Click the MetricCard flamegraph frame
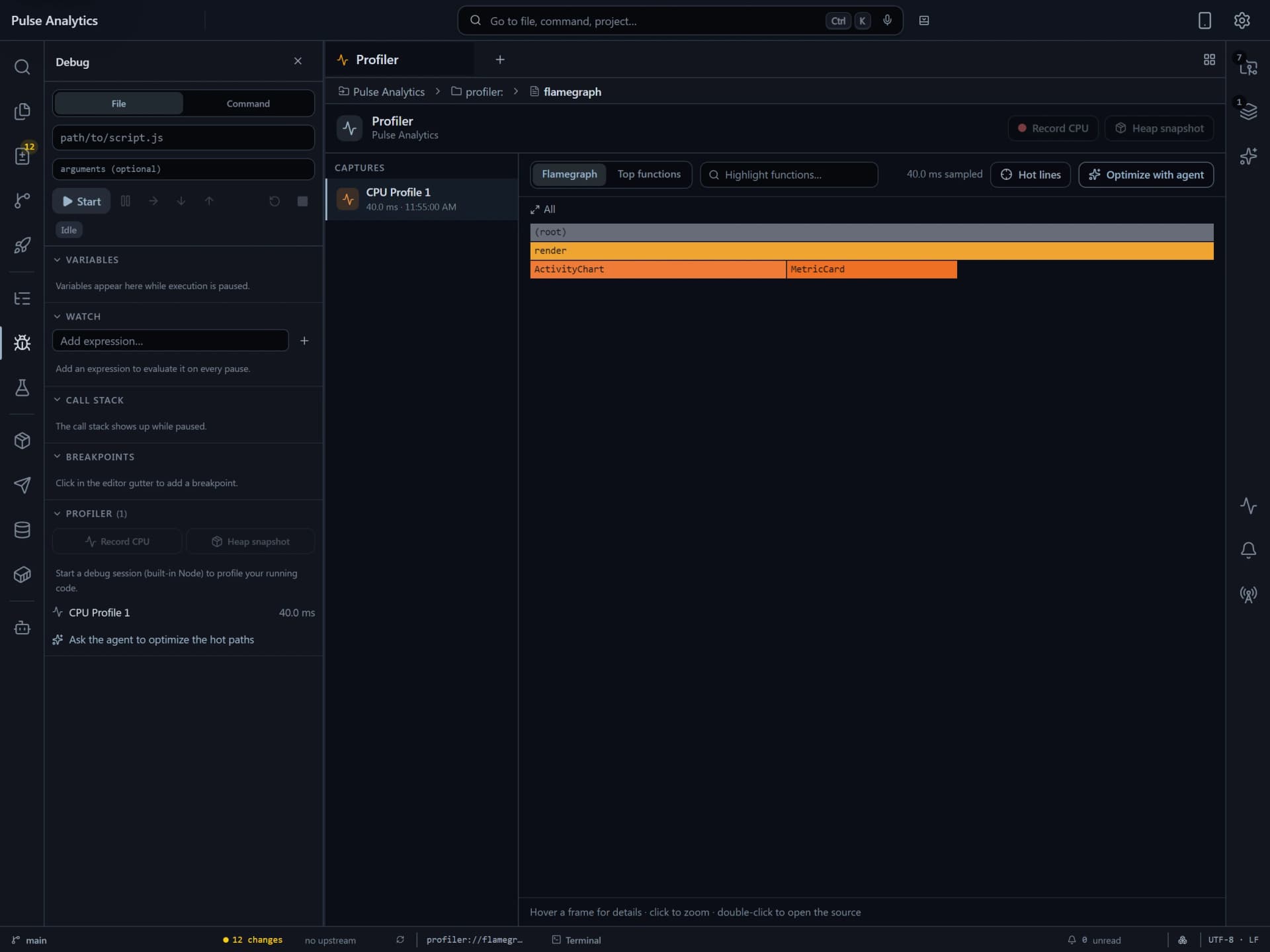Screen dimensions: 1270x952 (871, 269)
